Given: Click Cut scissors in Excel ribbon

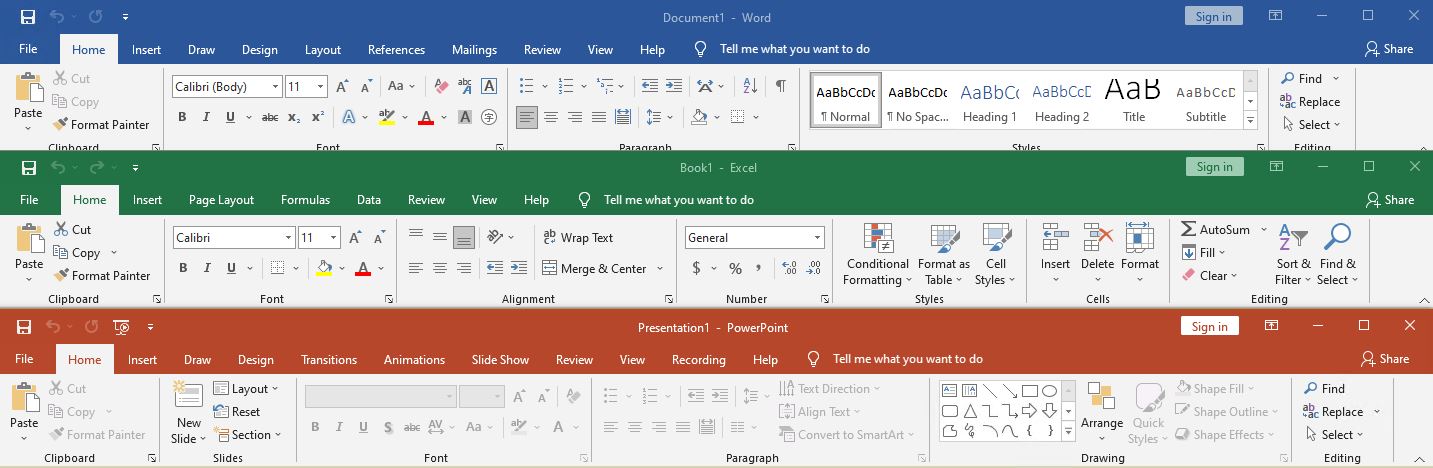Looking at the screenshot, I should (x=73, y=229).
